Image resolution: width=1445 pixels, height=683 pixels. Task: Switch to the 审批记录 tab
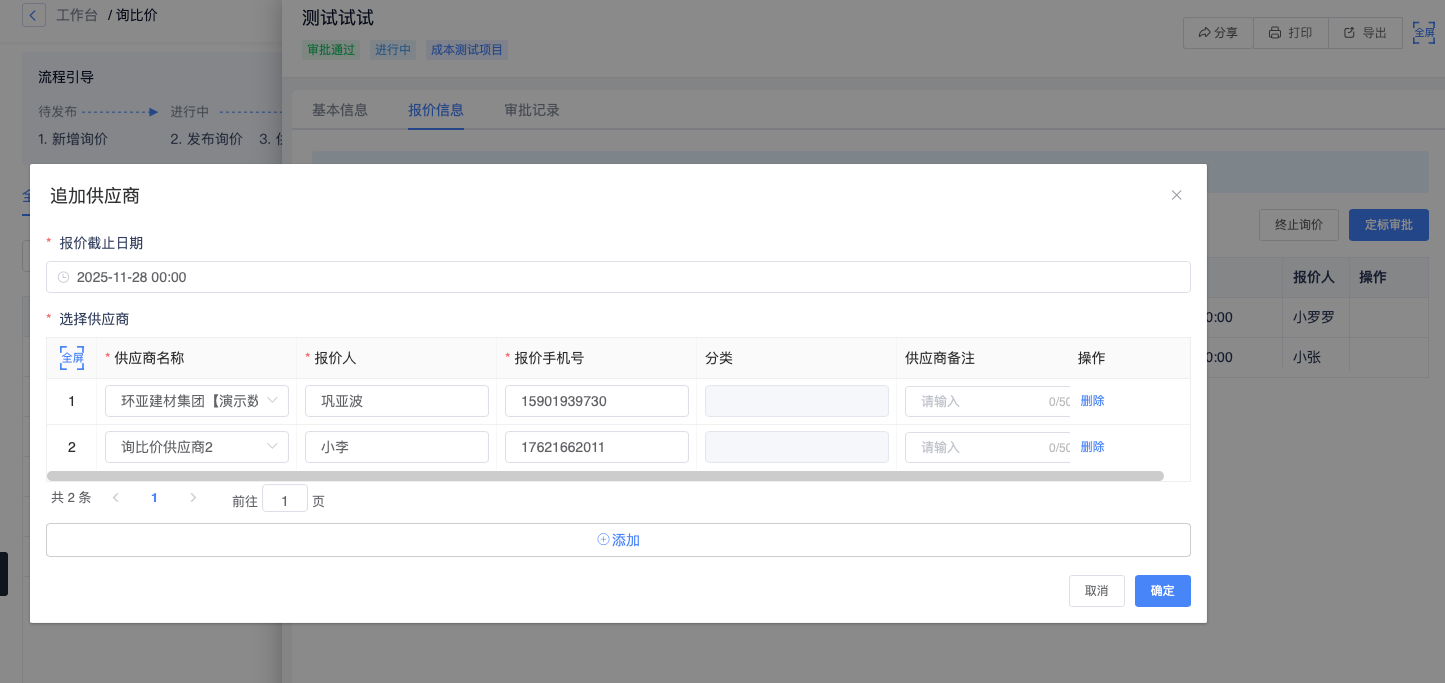click(x=532, y=110)
